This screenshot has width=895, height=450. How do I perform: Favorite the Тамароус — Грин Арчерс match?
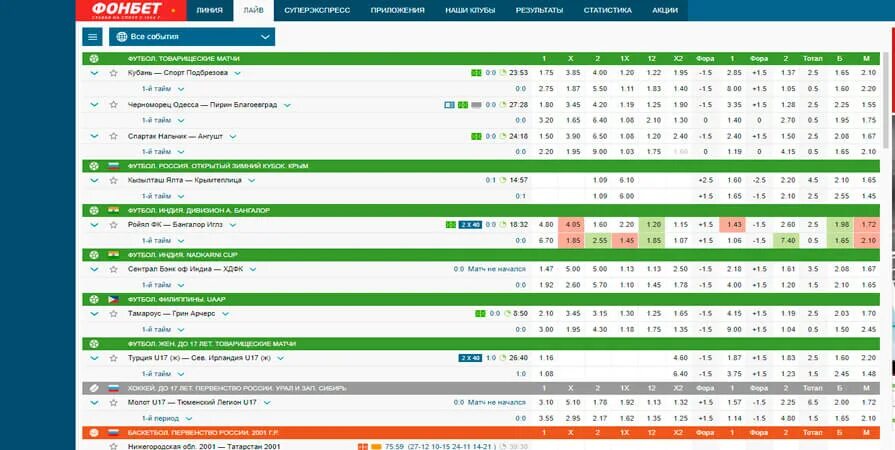pyautogui.click(x=113, y=314)
